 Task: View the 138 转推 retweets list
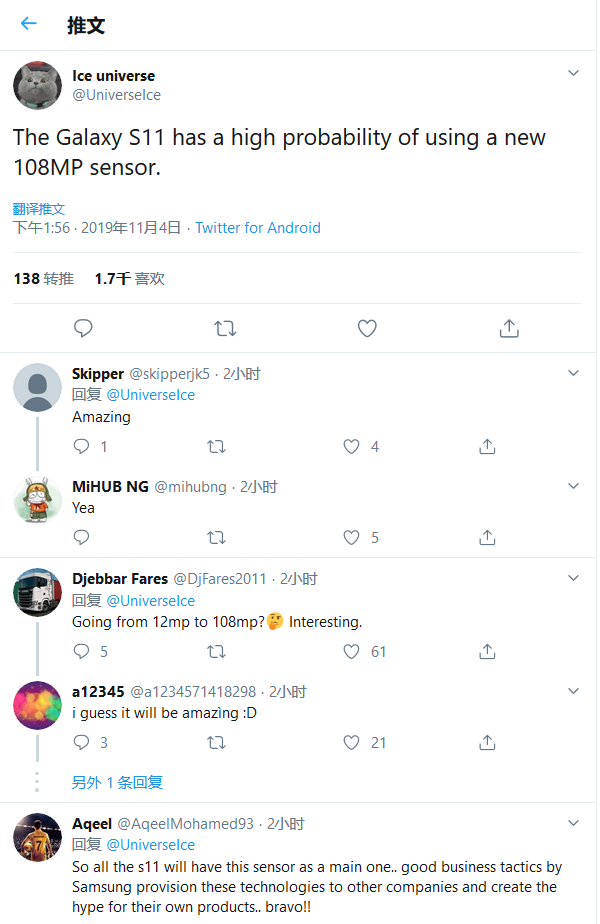point(44,279)
